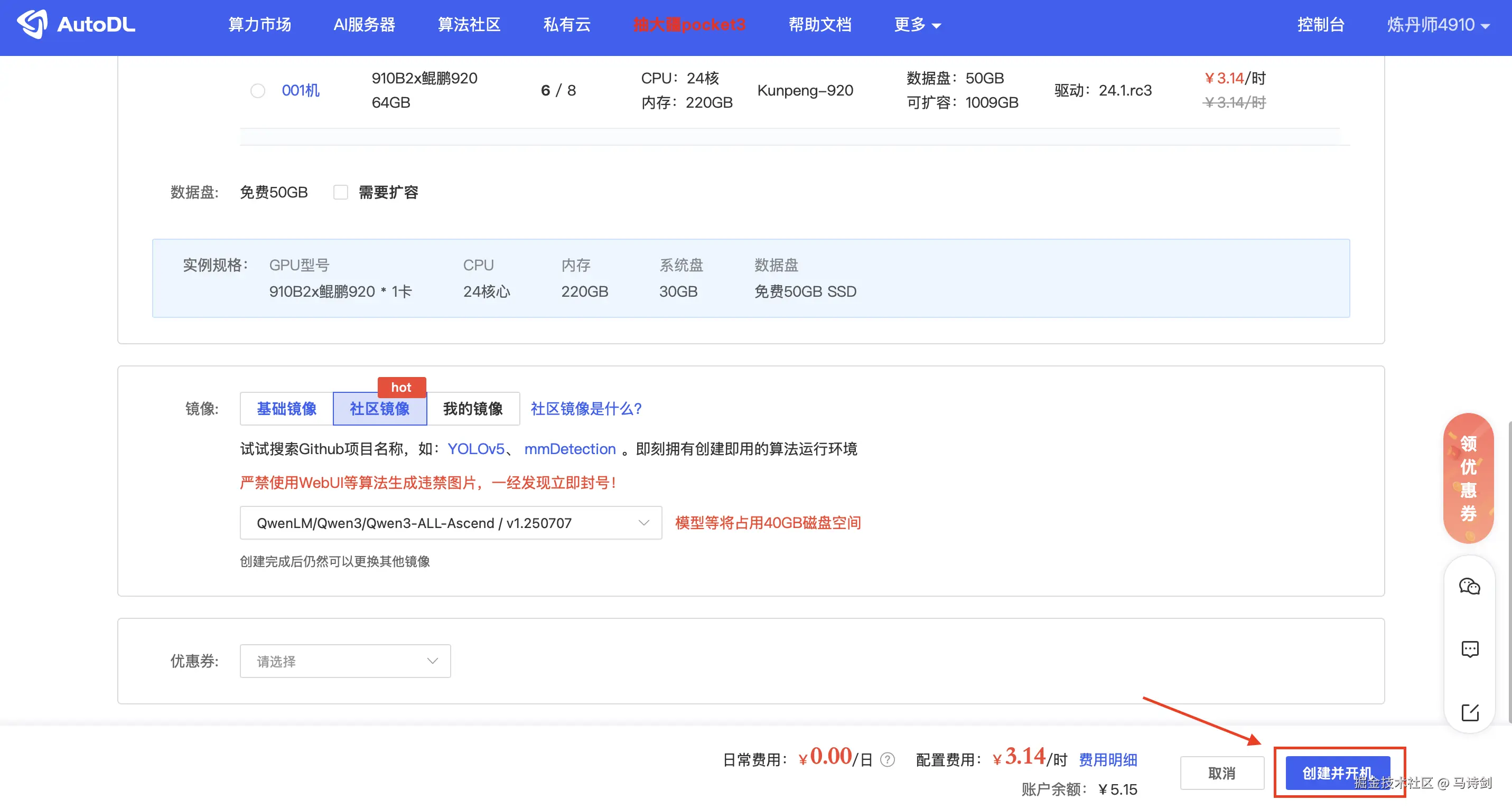Open the 算力市场 menu item
The height and width of the screenshot is (810, 1512).
pos(259,25)
